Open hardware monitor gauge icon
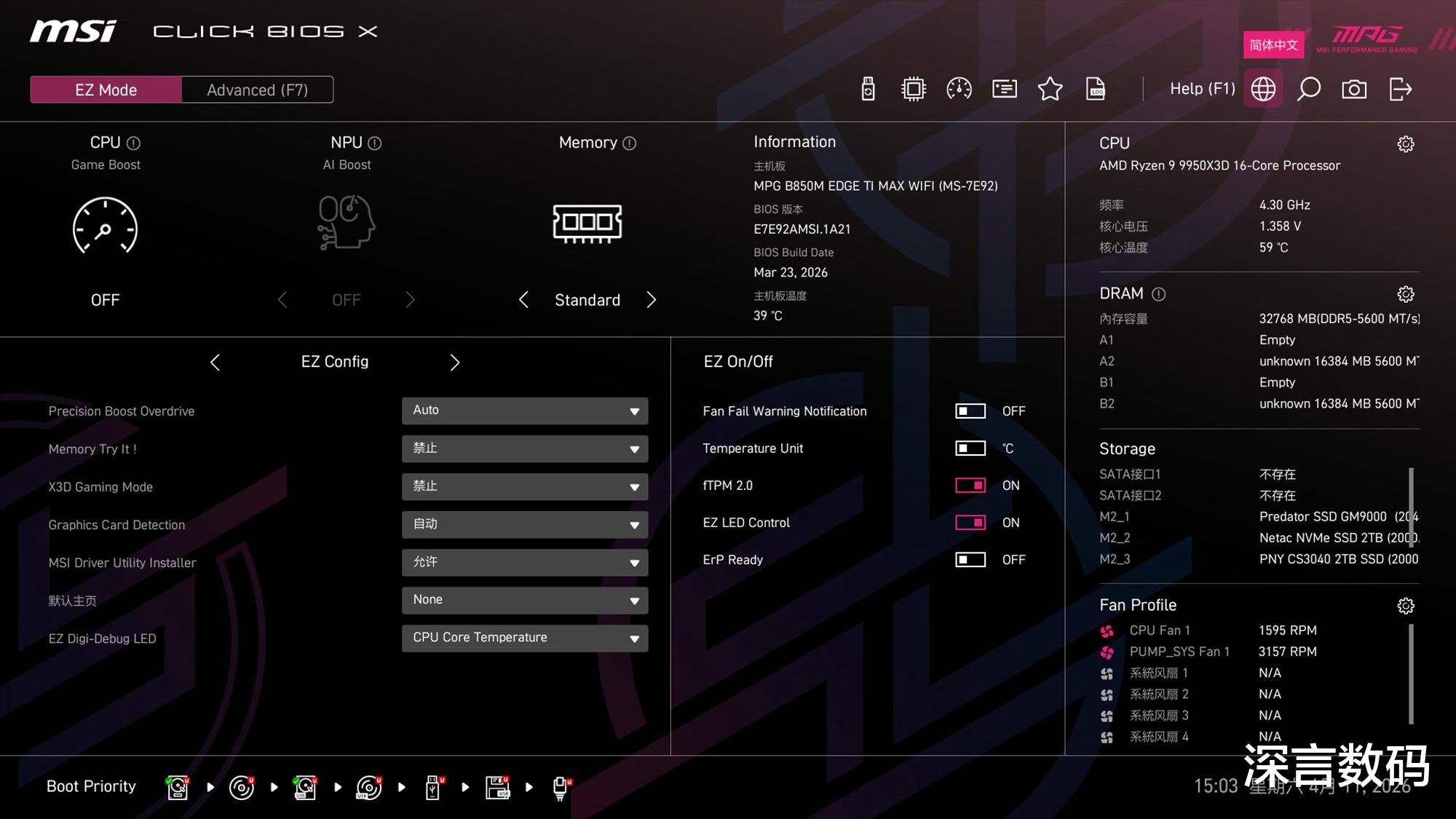Image resolution: width=1456 pixels, height=819 pixels. pyautogui.click(x=959, y=90)
